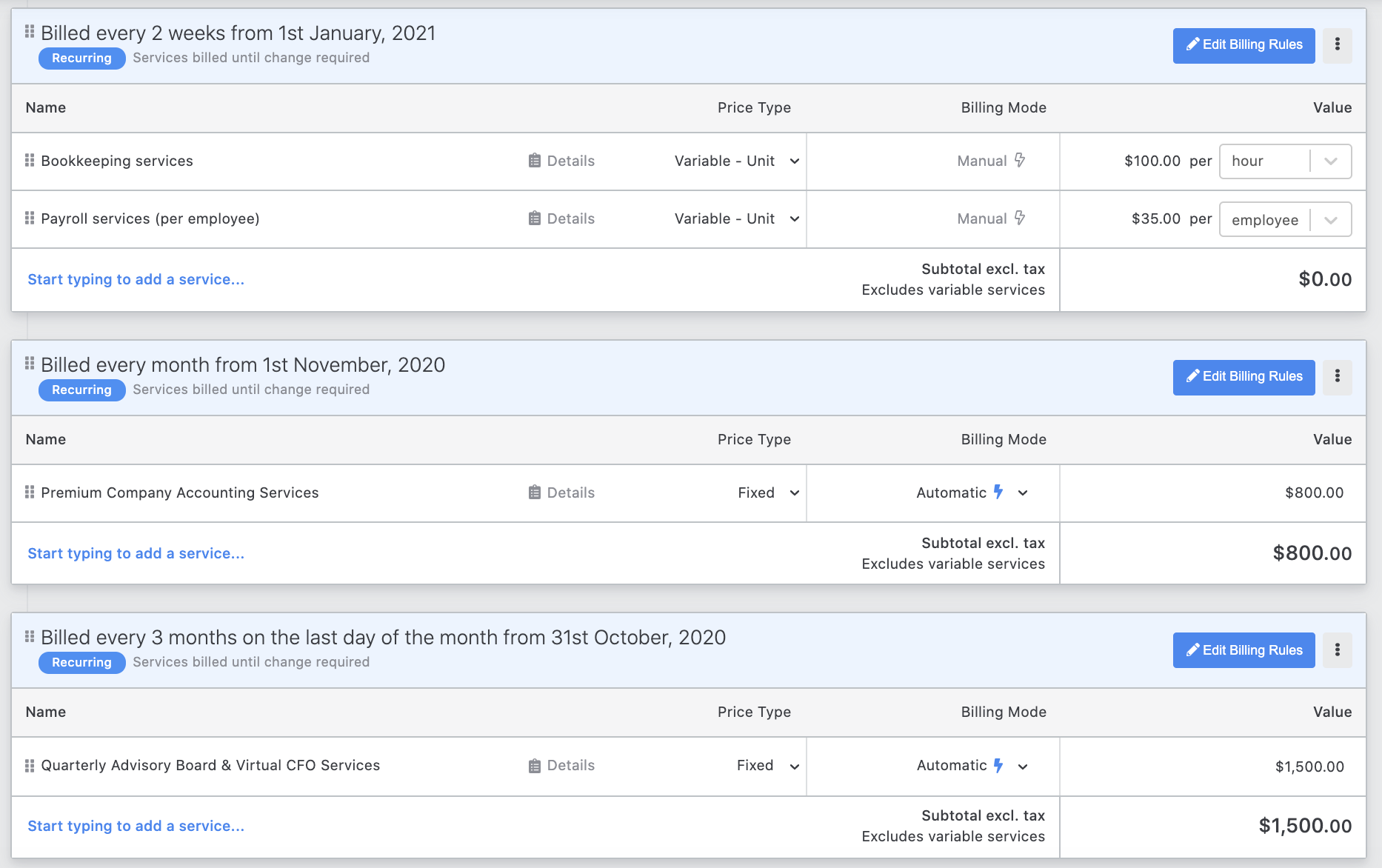Screen dimensions: 1382x868
Task: Open three-dot menu for monthly billing section
Action: (x=1337, y=377)
